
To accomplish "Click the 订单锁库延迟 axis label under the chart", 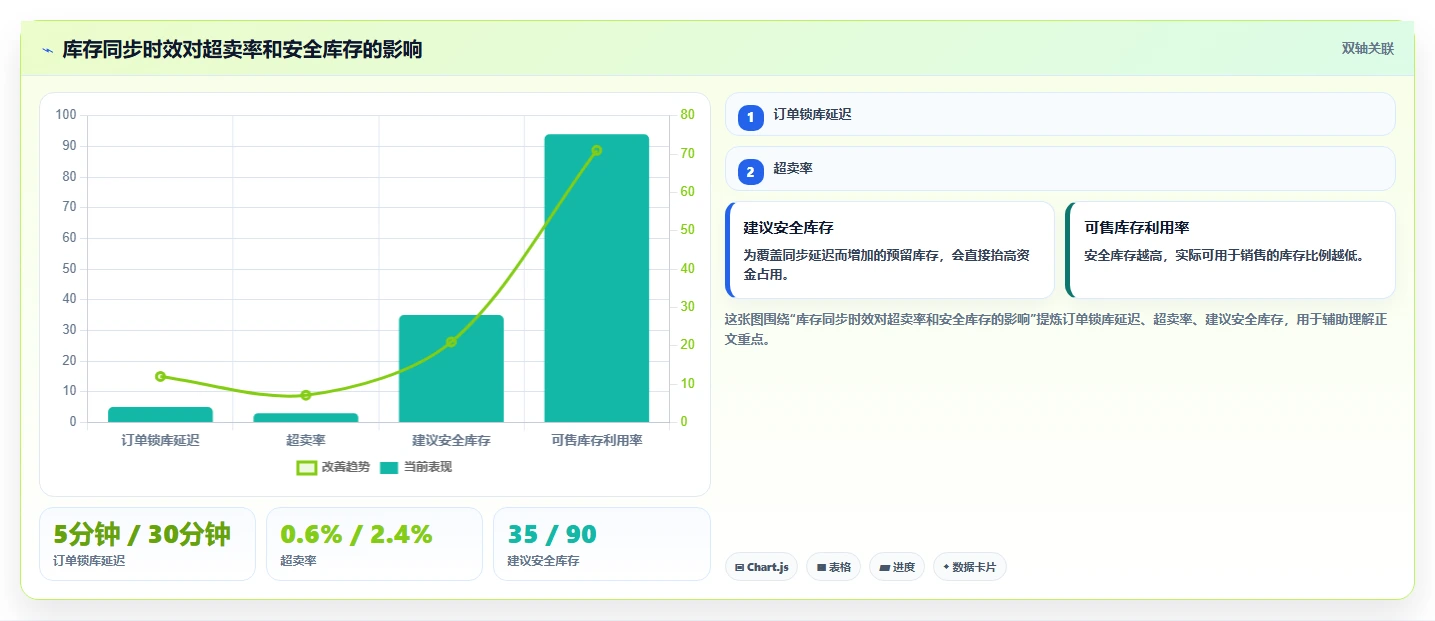I will click(x=160, y=440).
